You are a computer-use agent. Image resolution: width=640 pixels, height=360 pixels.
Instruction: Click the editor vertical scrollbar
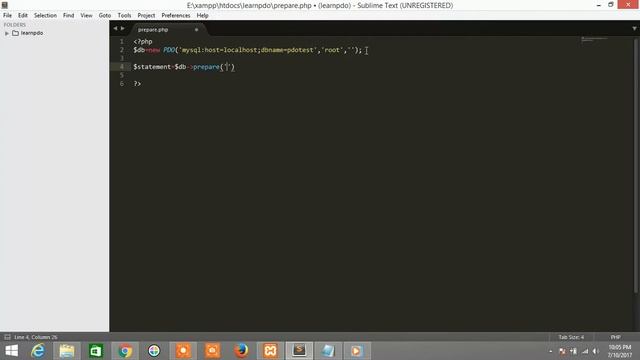pos(636,165)
